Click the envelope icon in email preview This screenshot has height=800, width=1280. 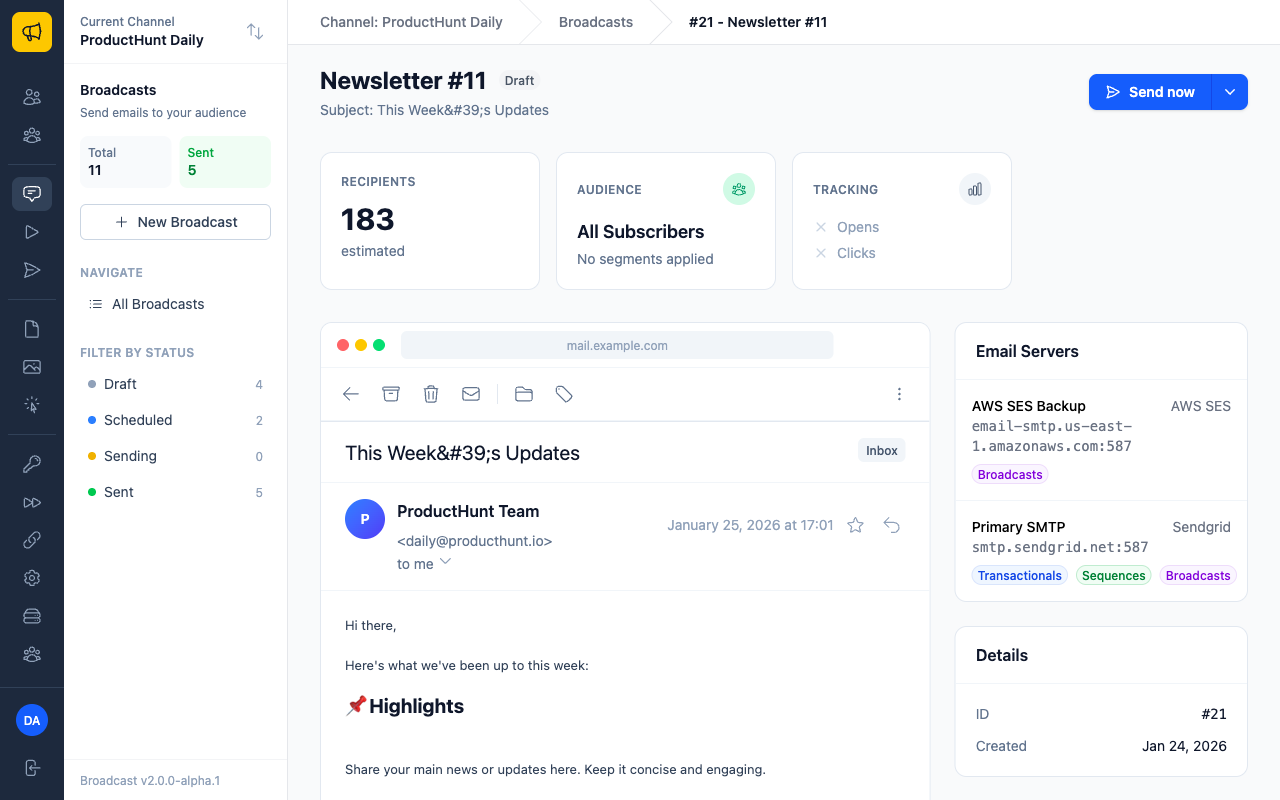tap(471, 394)
